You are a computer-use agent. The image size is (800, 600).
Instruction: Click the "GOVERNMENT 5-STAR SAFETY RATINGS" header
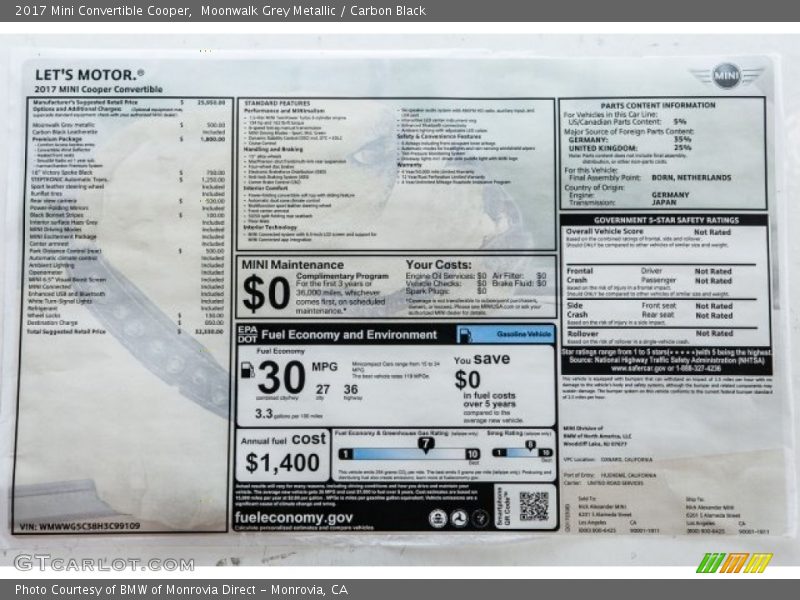point(666,220)
